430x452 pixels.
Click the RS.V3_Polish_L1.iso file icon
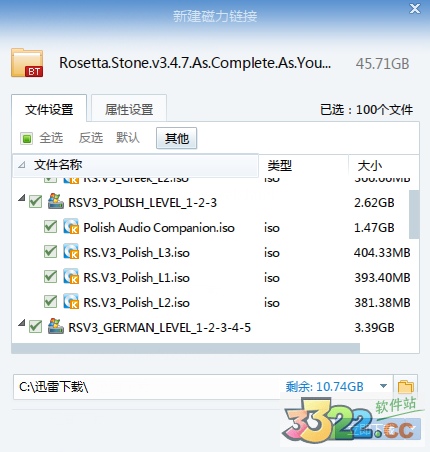point(71,277)
